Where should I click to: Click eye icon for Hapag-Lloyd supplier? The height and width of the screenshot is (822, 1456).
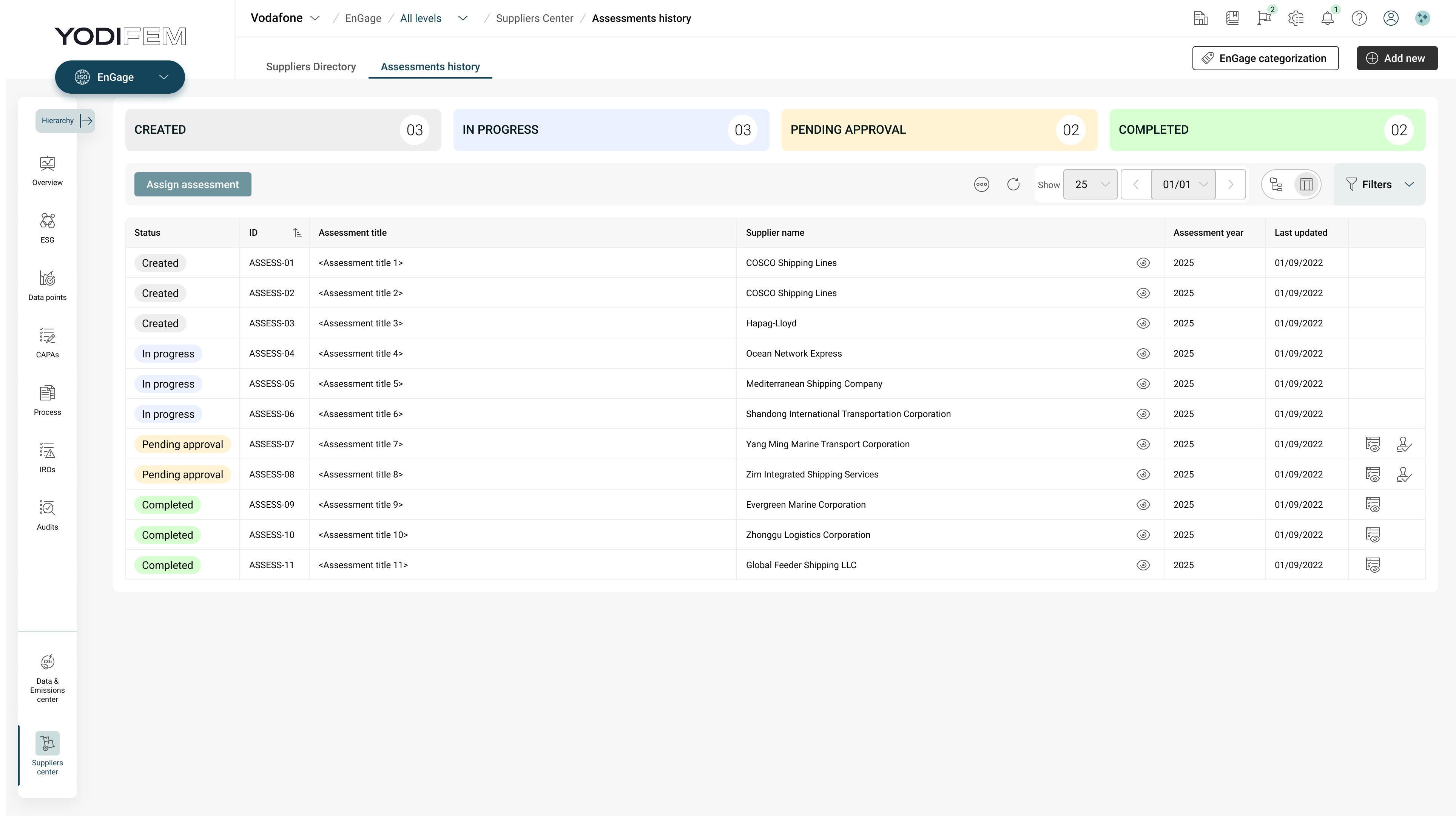tap(1143, 323)
